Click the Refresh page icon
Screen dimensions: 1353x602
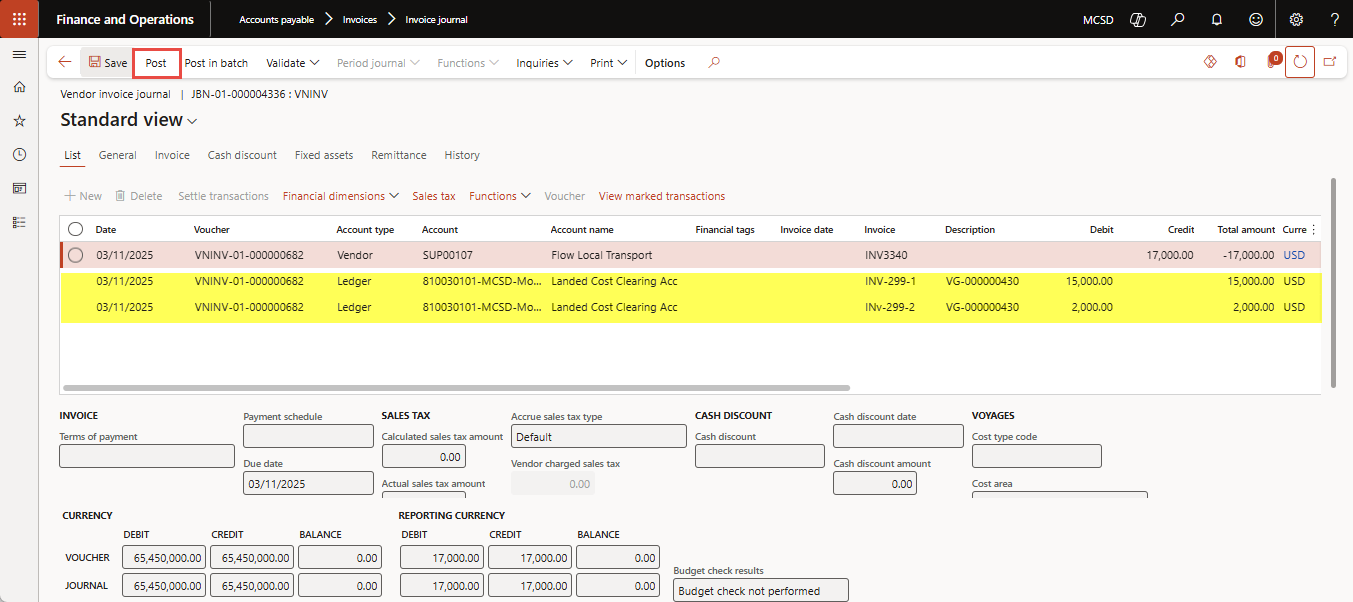click(1299, 62)
